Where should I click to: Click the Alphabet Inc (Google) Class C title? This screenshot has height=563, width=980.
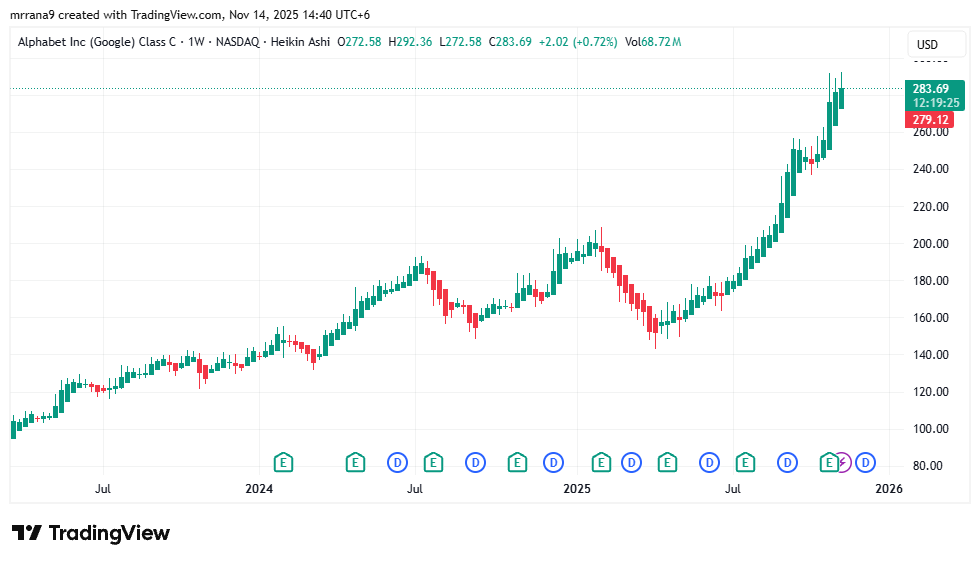click(x=97, y=42)
